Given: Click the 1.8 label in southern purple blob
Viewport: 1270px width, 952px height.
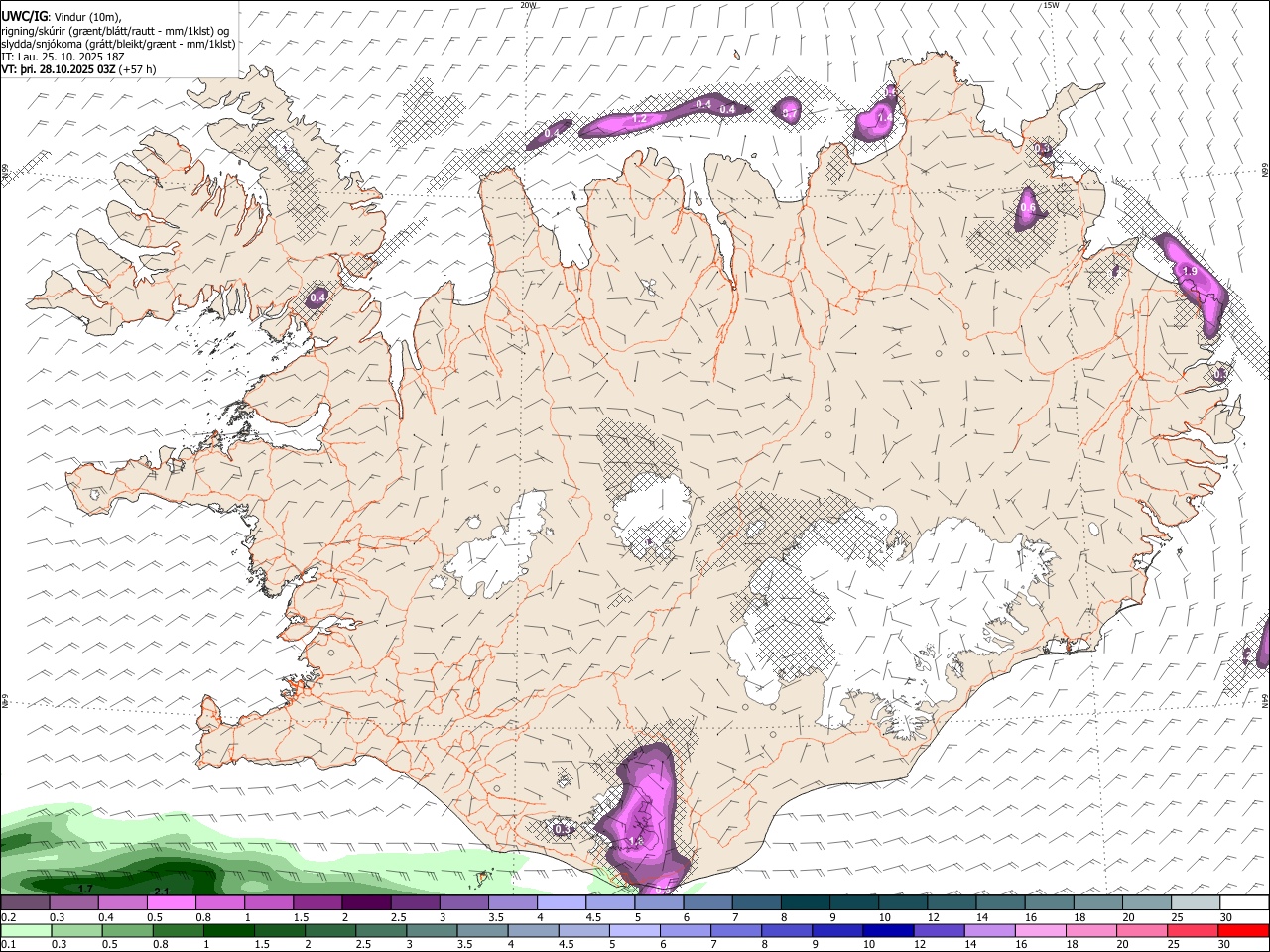Looking at the screenshot, I should [x=637, y=842].
